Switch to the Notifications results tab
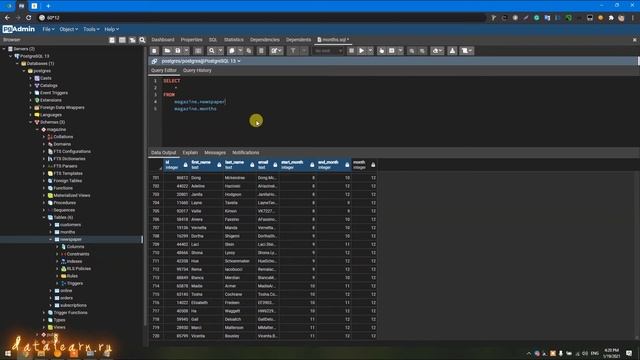The image size is (640, 360). (246, 153)
